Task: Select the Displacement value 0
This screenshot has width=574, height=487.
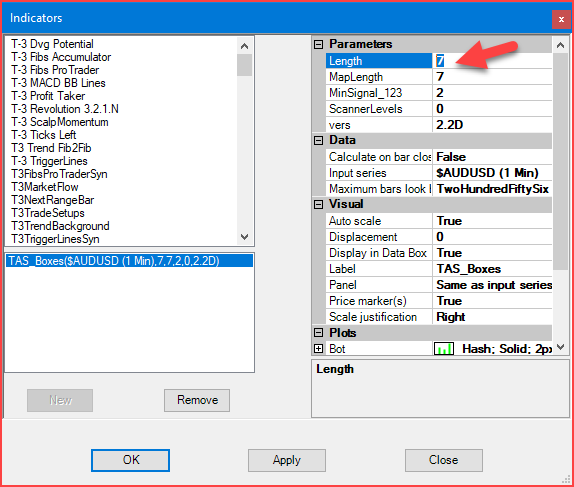Action: 492,237
